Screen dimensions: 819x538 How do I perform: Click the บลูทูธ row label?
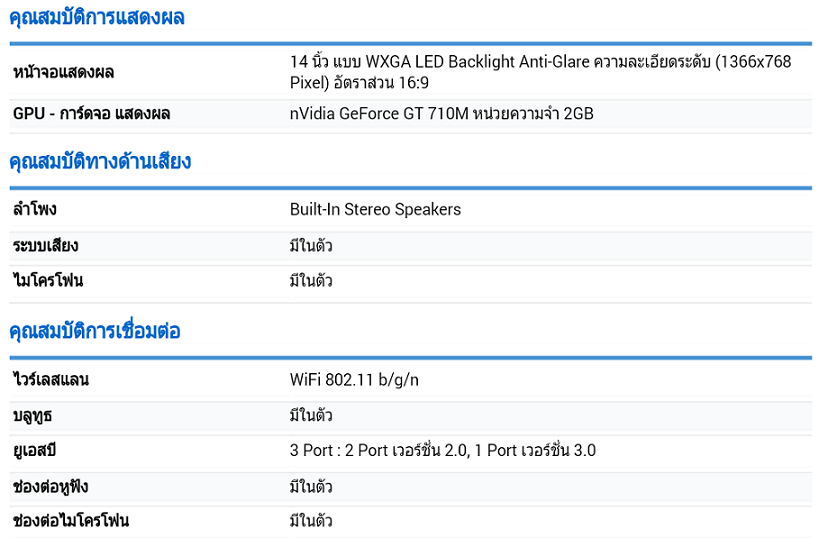pos(33,416)
